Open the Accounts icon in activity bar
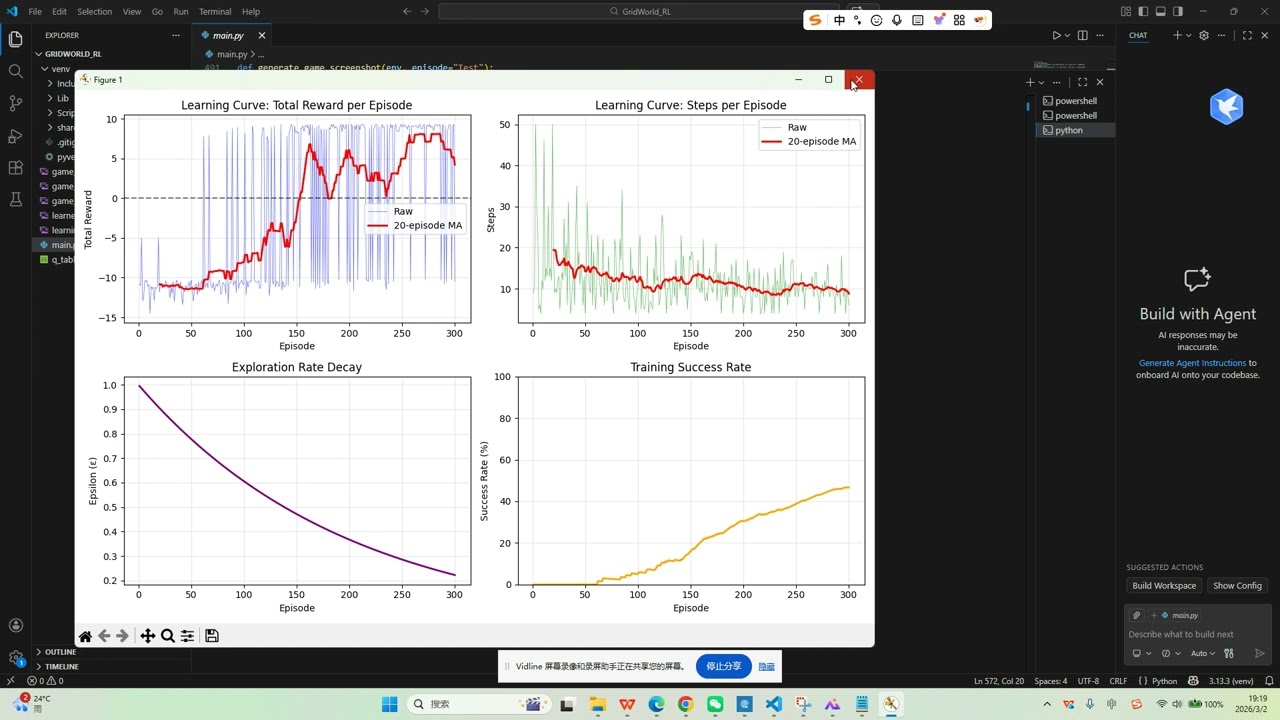 pyautogui.click(x=15, y=626)
